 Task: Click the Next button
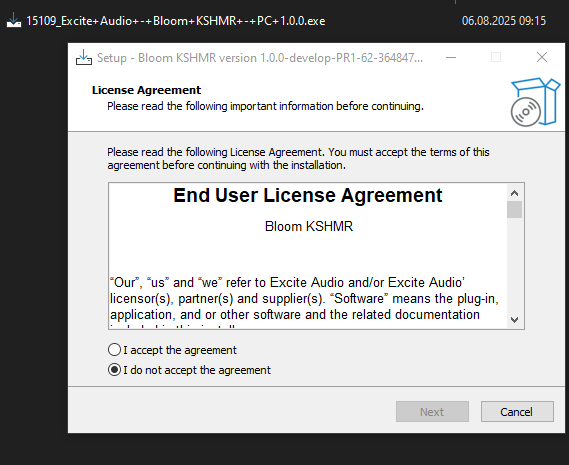(x=432, y=412)
